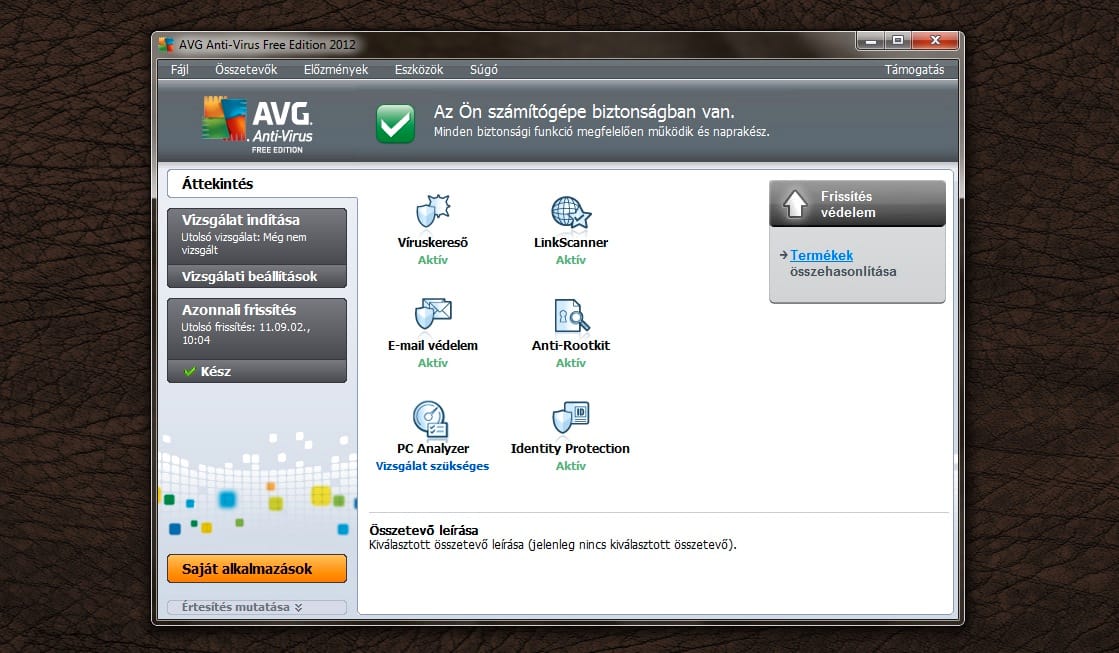Click the Aktív status under Identity Protection
The image size is (1119, 653).
pyautogui.click(x=571, y=466)
